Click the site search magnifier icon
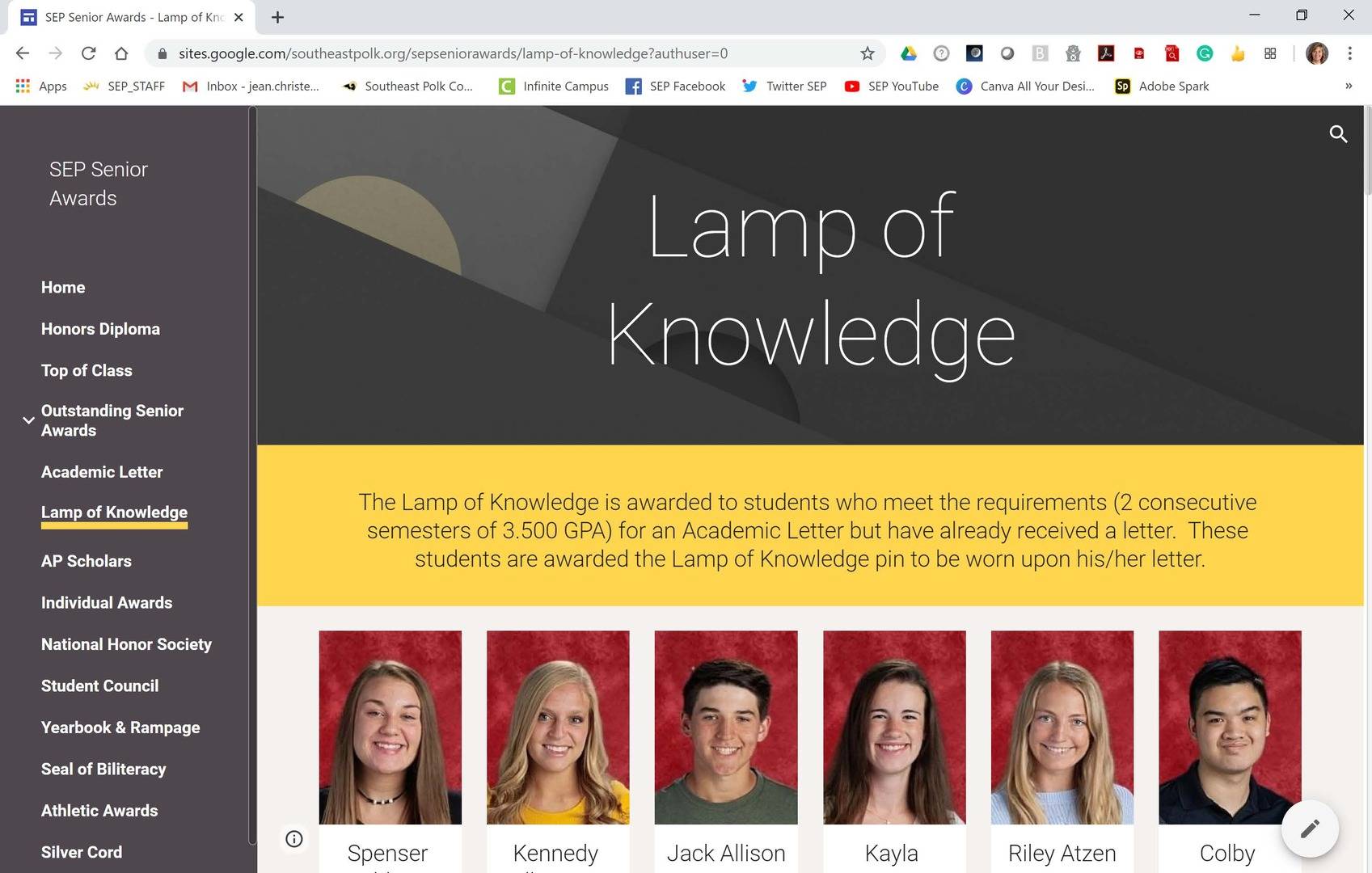The image size is (1372, 873). click(1338, 134)
